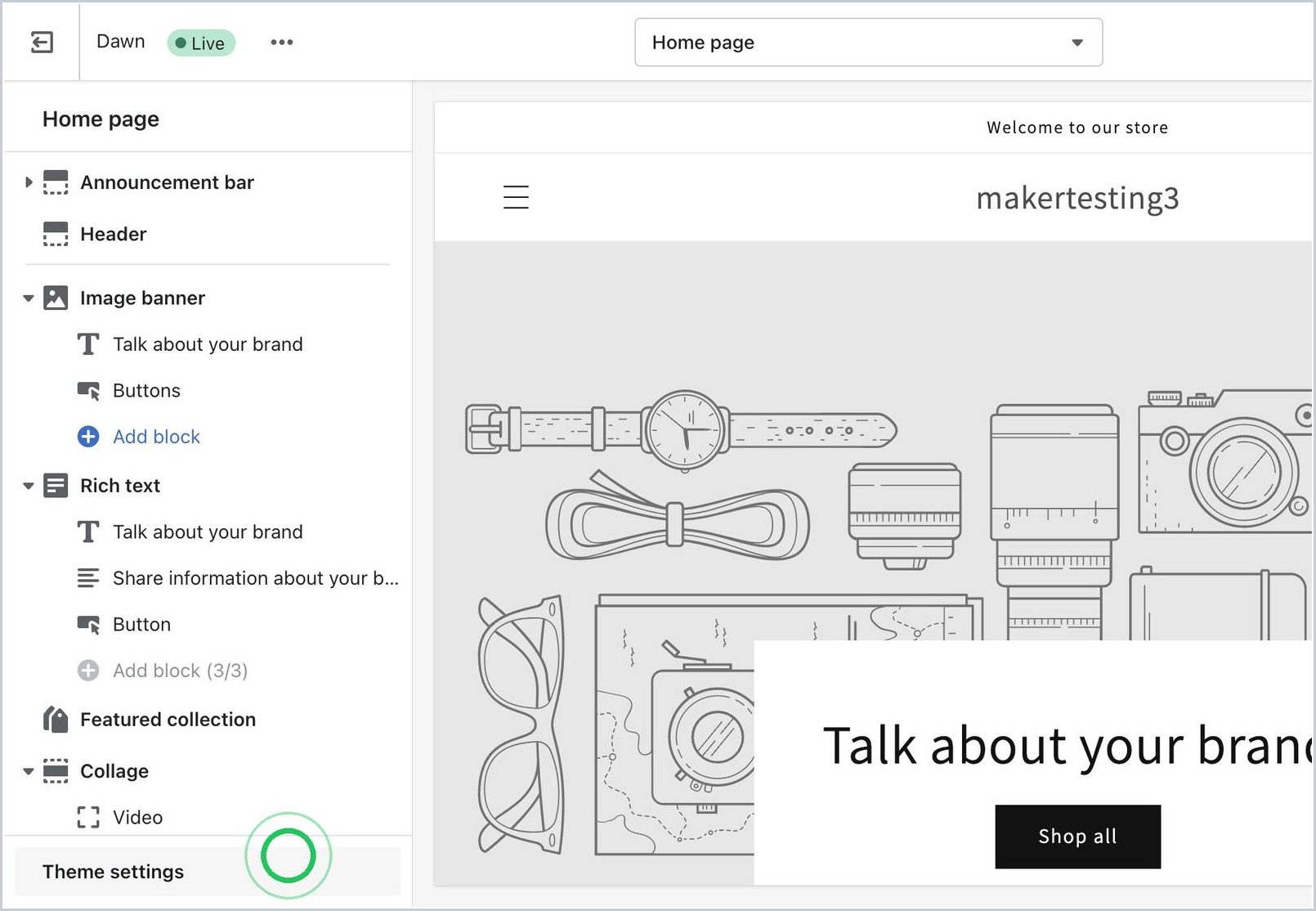Click the Dawn theme name
The image size is (1316, 911).
121,41
